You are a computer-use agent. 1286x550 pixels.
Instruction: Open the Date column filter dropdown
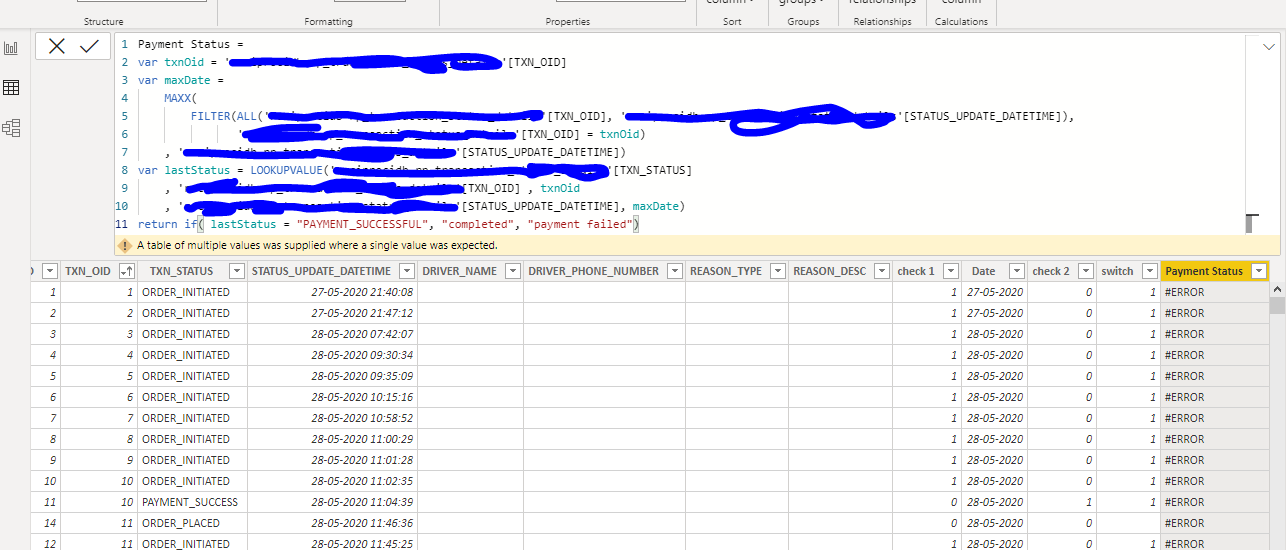pyautogui.click(x=1016, y=271)
